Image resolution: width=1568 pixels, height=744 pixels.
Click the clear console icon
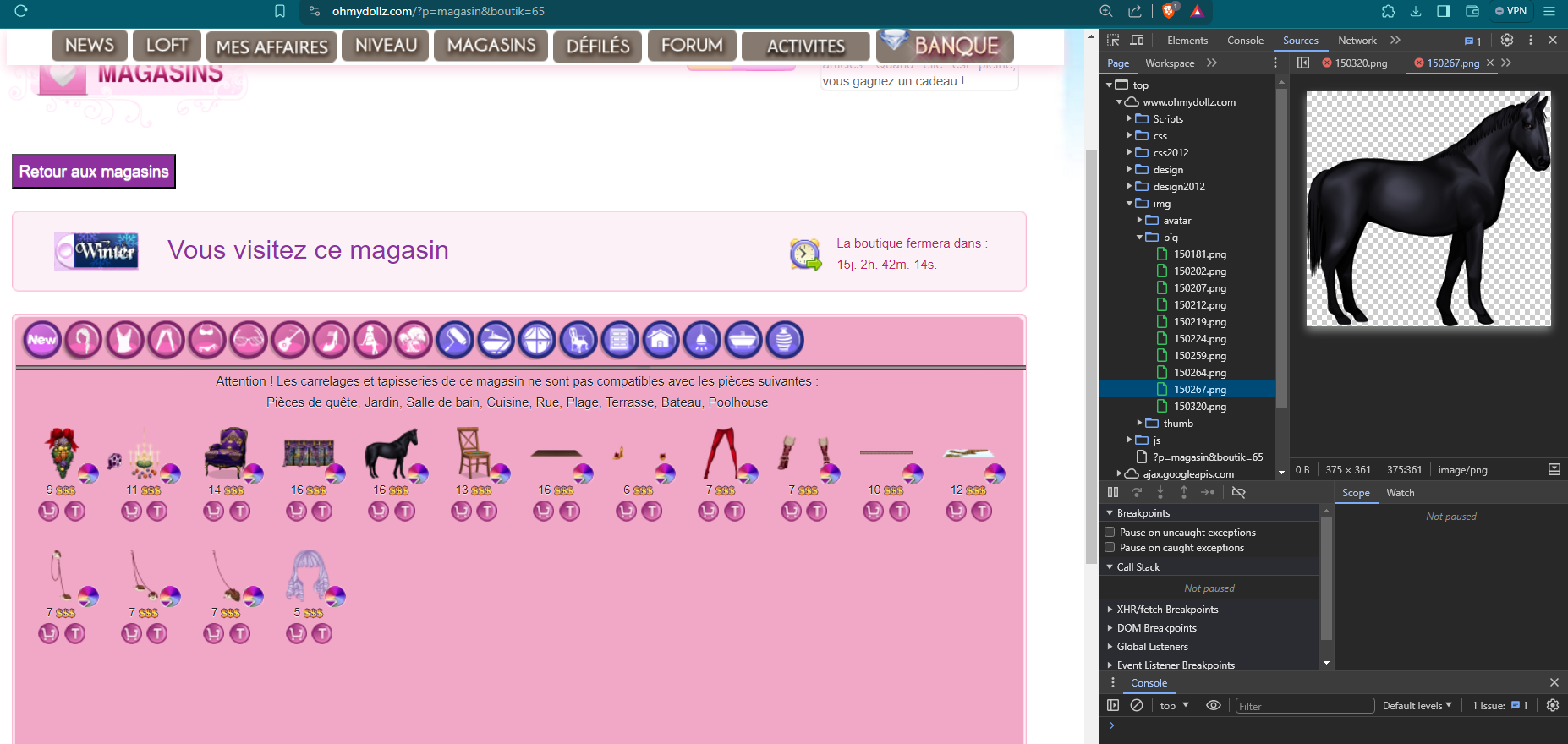(x=1137, y=705)
